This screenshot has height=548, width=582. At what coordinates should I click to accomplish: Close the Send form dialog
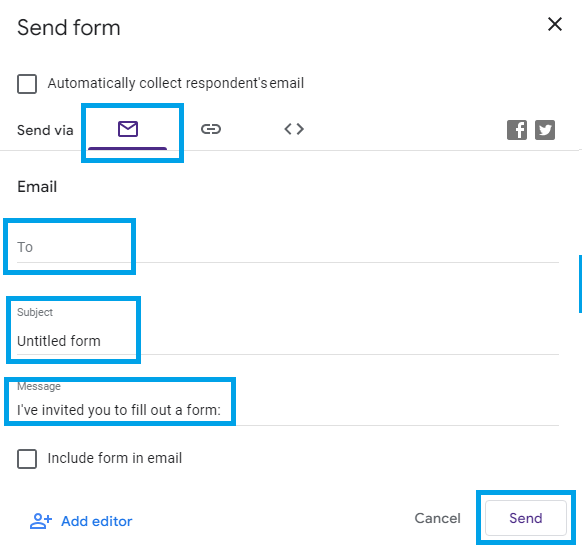[555, 25]
